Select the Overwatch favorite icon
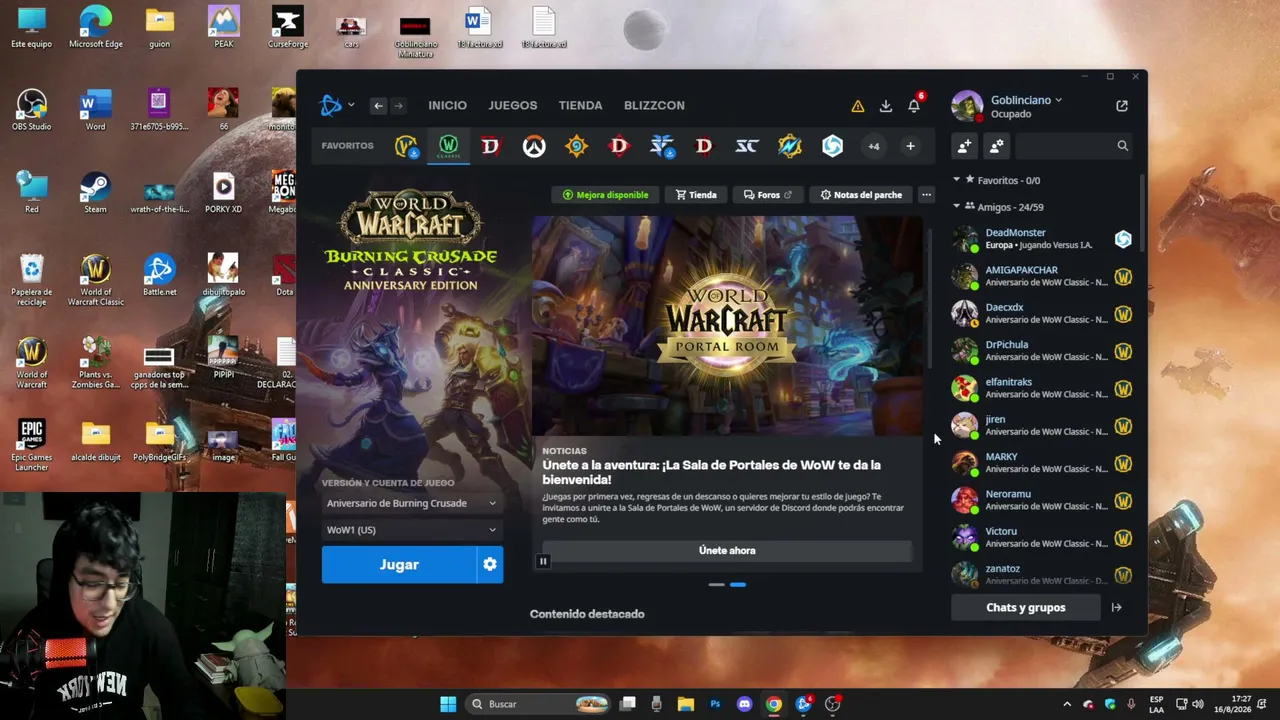Screen dimensions: 1280x720 [x=533, y=147]
